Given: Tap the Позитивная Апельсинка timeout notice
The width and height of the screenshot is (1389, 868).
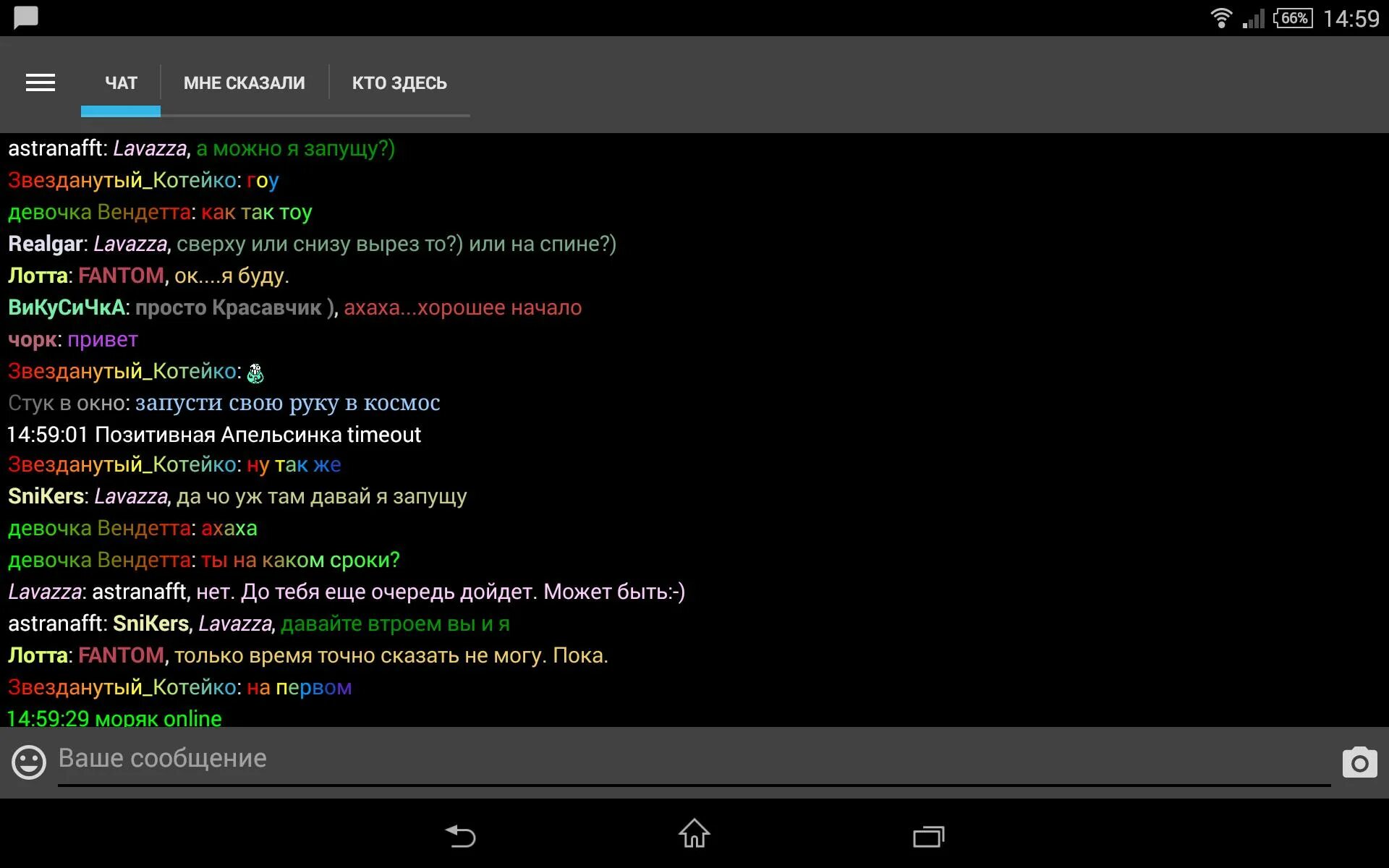Looking at the screenshot, I should click(214, 435).
